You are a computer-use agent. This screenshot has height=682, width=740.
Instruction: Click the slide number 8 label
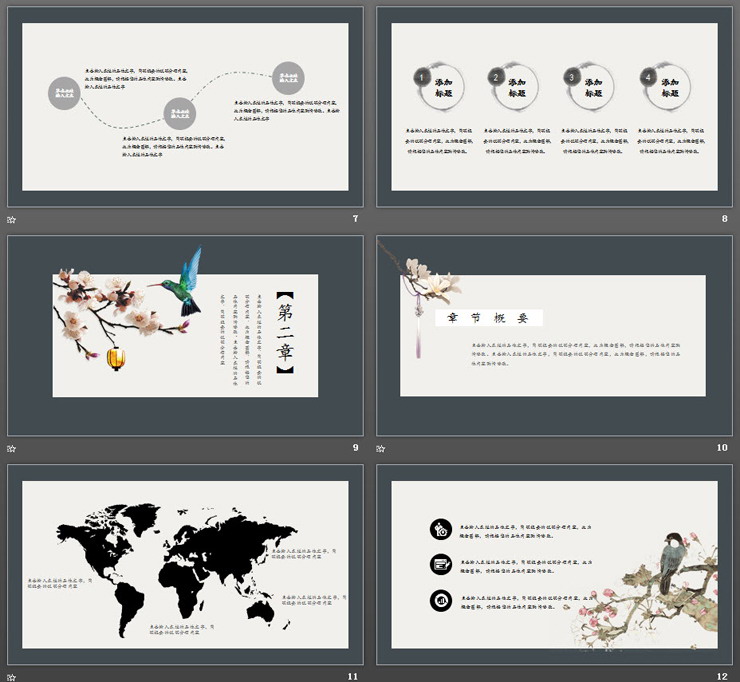point(724,219)
